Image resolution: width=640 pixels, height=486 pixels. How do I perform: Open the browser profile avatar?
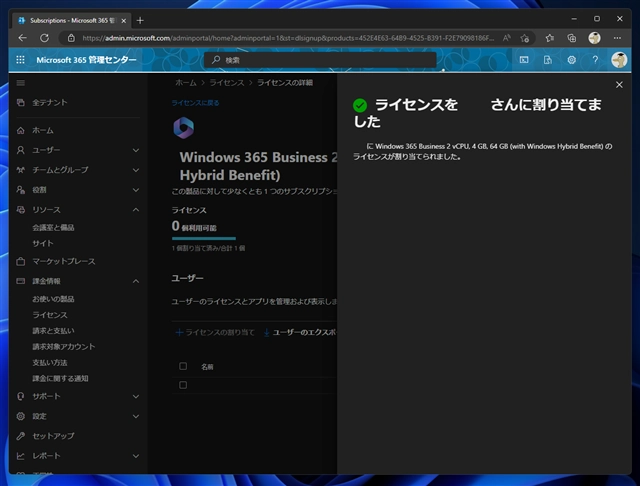594,38
